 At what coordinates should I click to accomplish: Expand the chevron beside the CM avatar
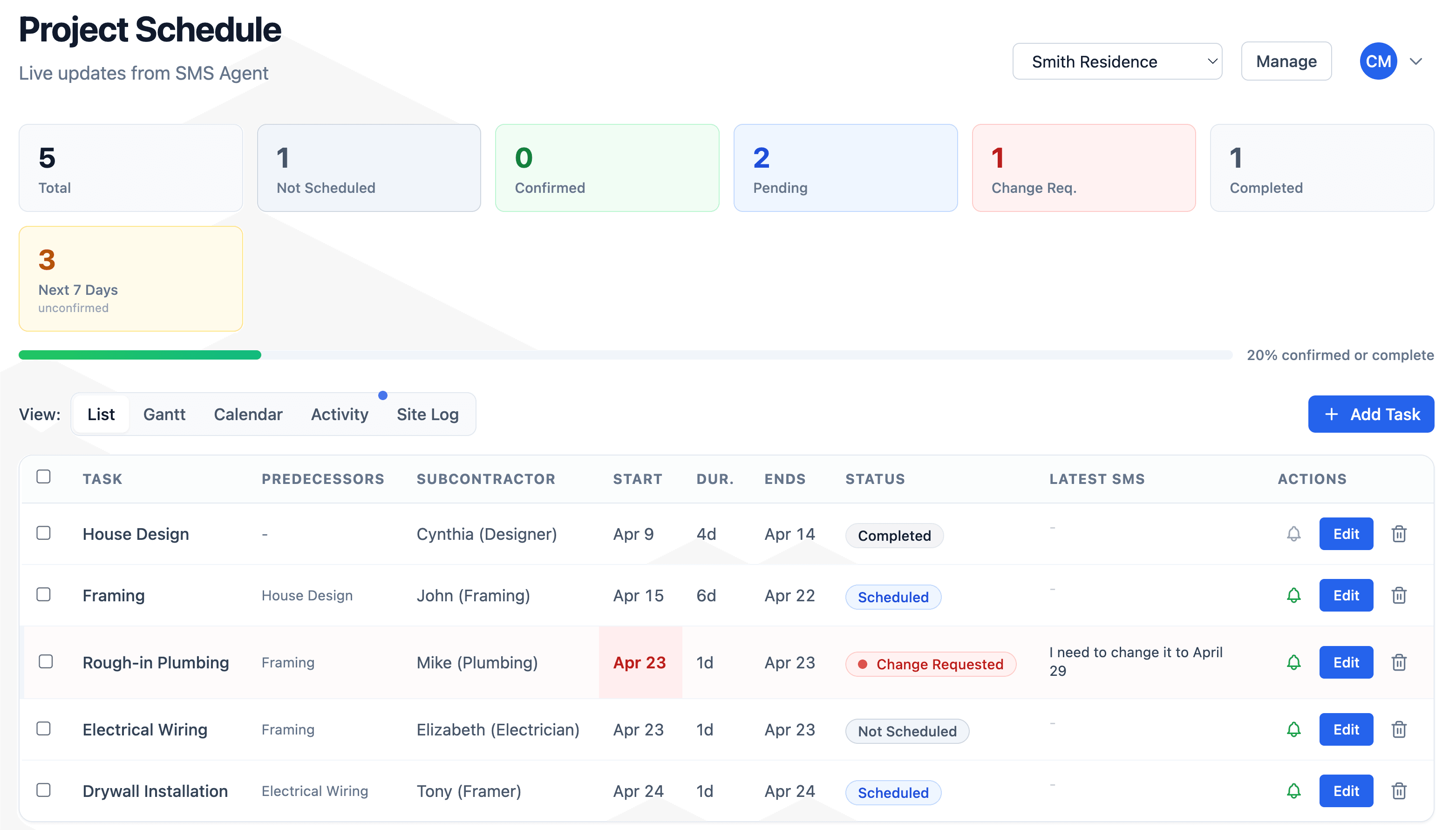[1417, 61]
